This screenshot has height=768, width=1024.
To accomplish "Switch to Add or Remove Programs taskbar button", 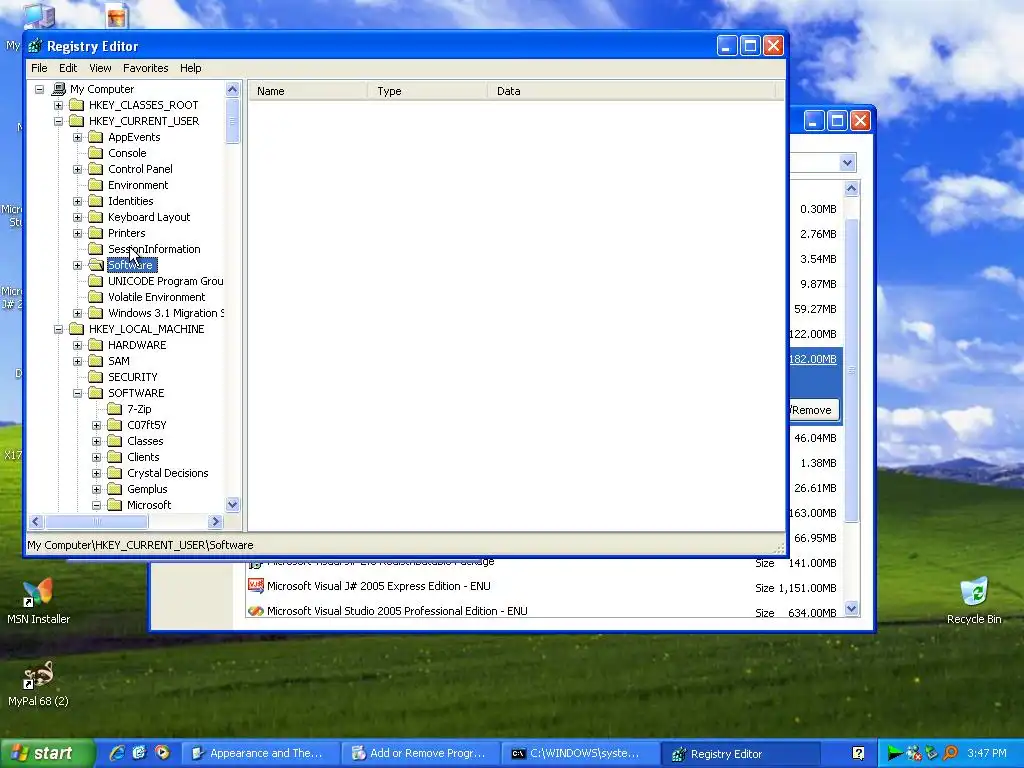I will (421, 754).
